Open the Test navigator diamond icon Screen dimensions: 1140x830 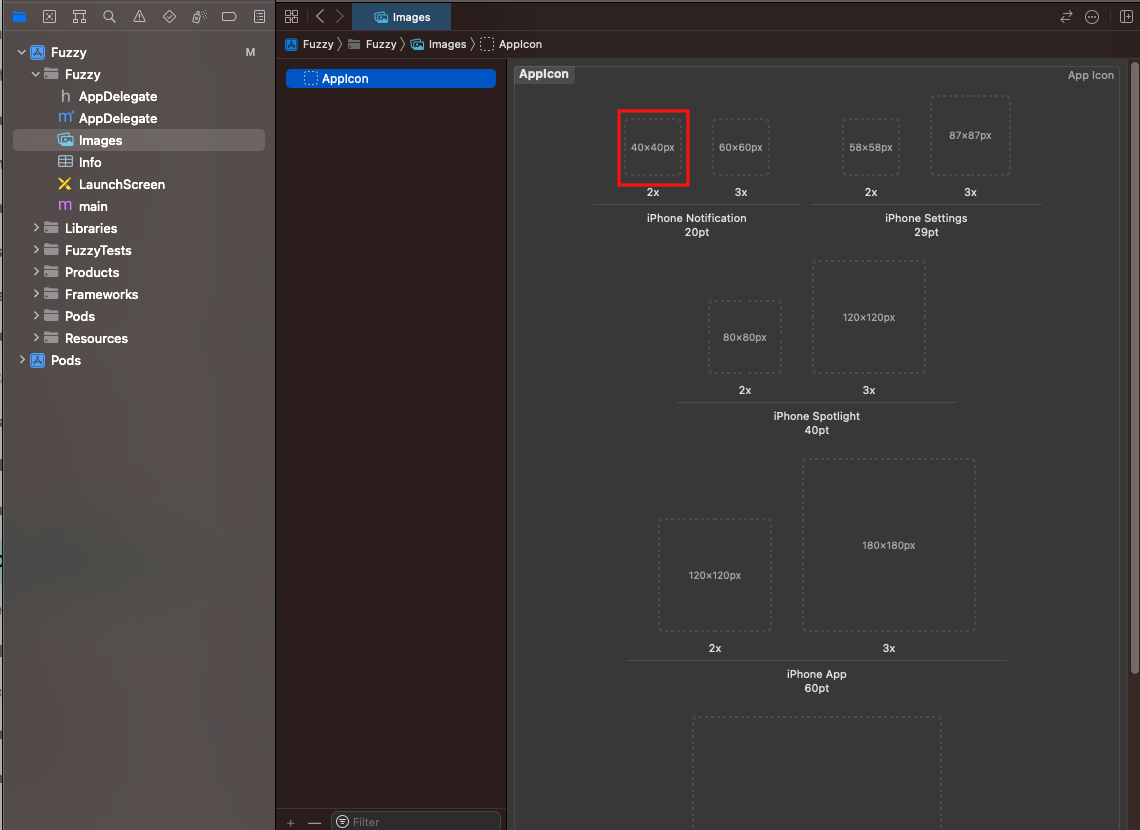coord(169,17)
